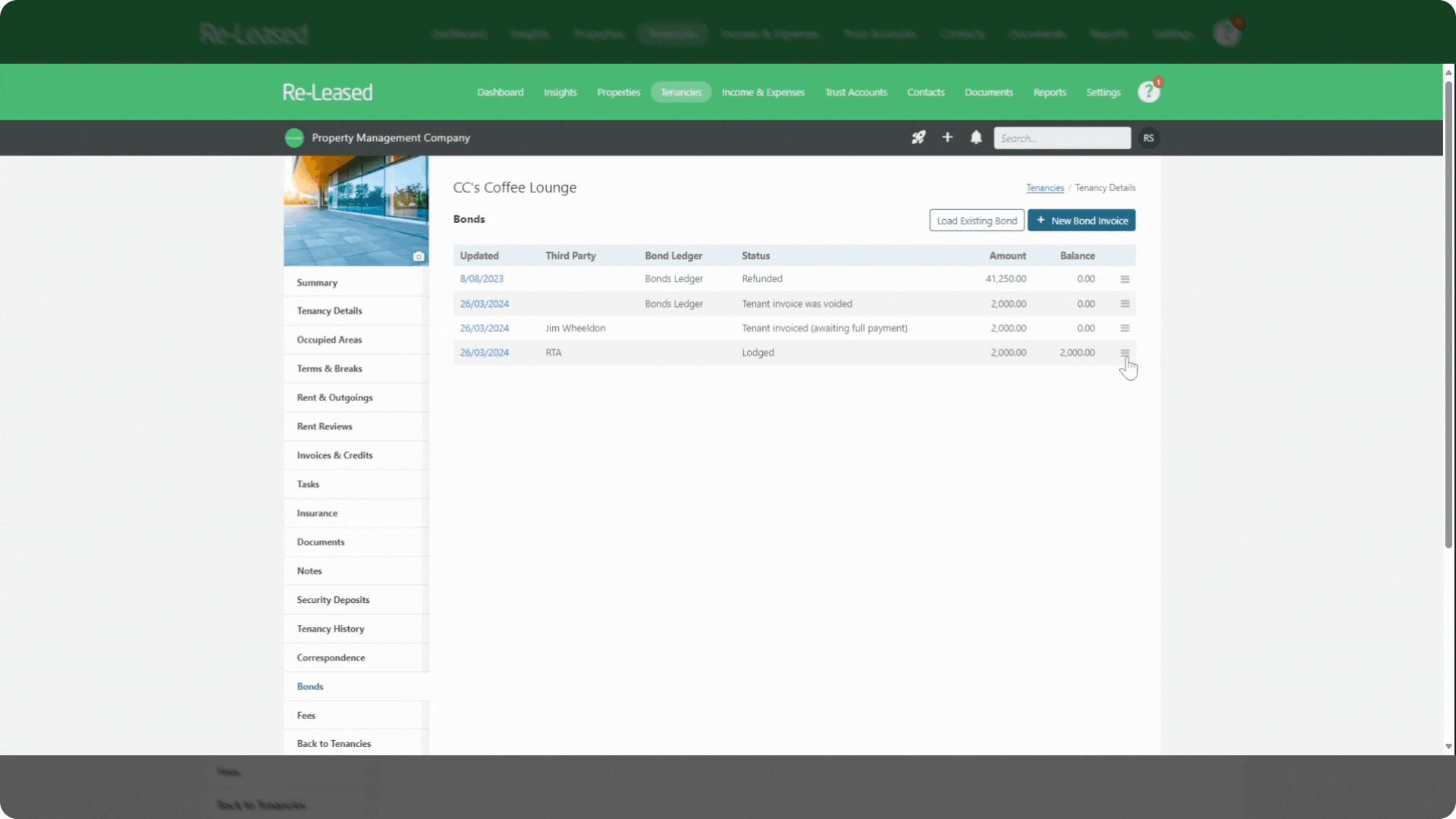Open Properties in top navigation

(x=619, y=93)
